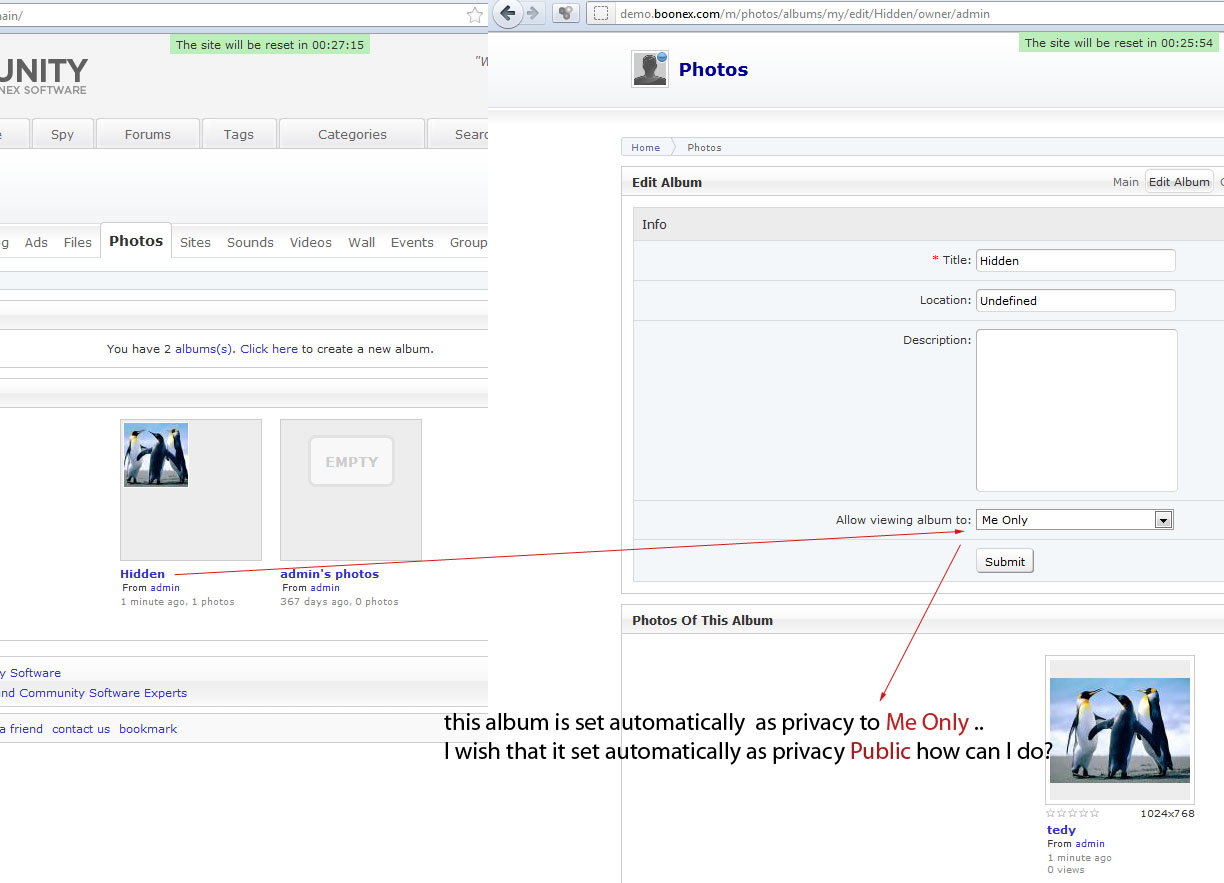Click the user avatar icon beside Photos heading
The width and height of the screenshot is (1224, 883).
(x=650, y=69)
